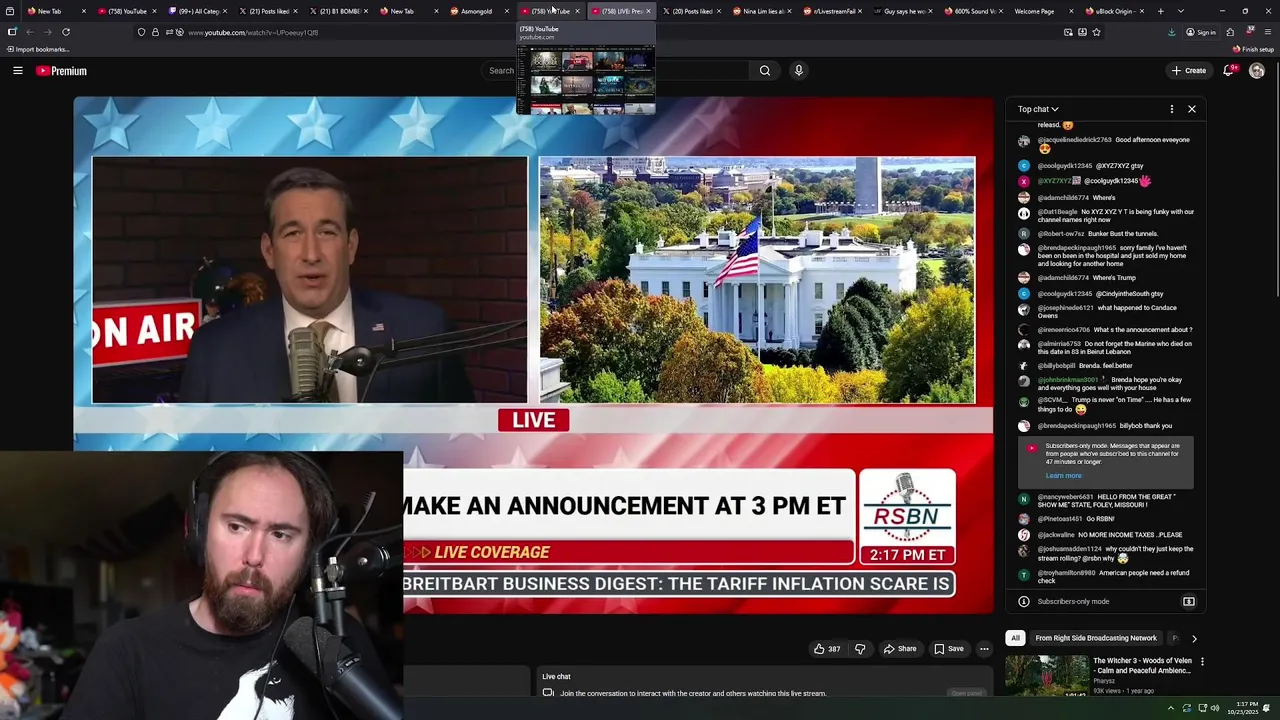
Task: Switch to the uBlock Origin tab
Action: tap(1116, 11)
